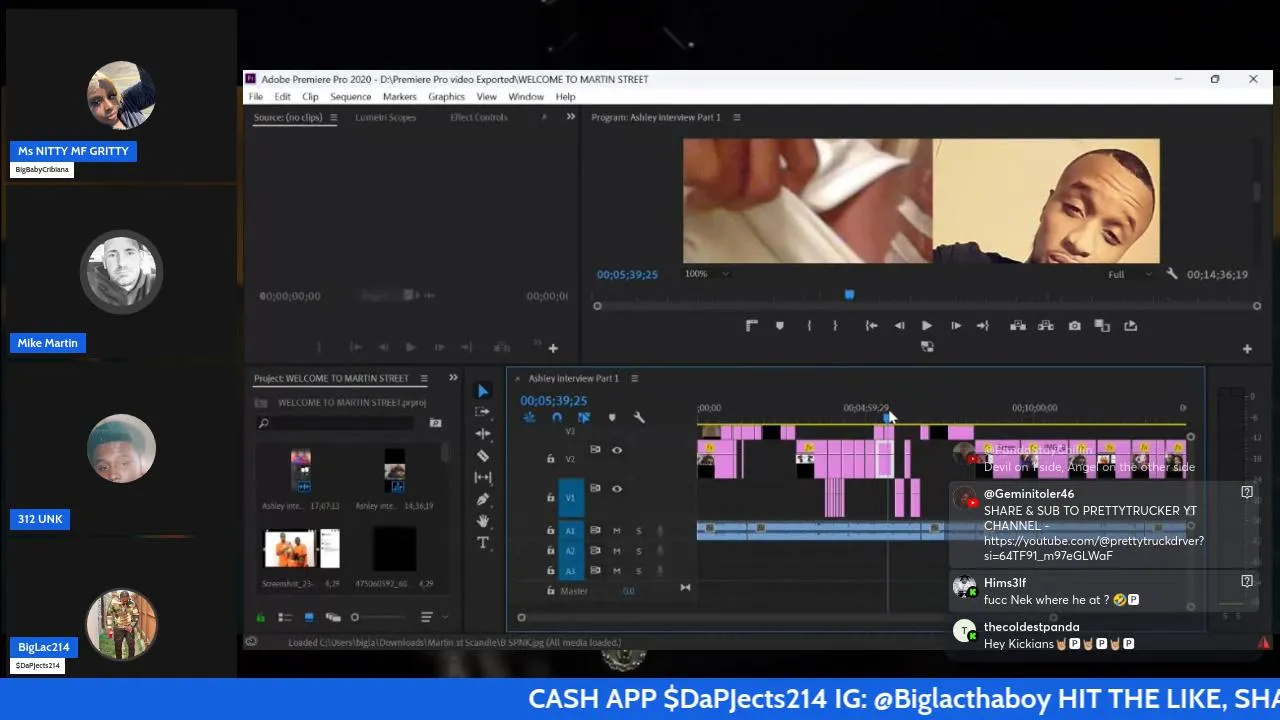Select the Hand tool

[x=483, y=521]
